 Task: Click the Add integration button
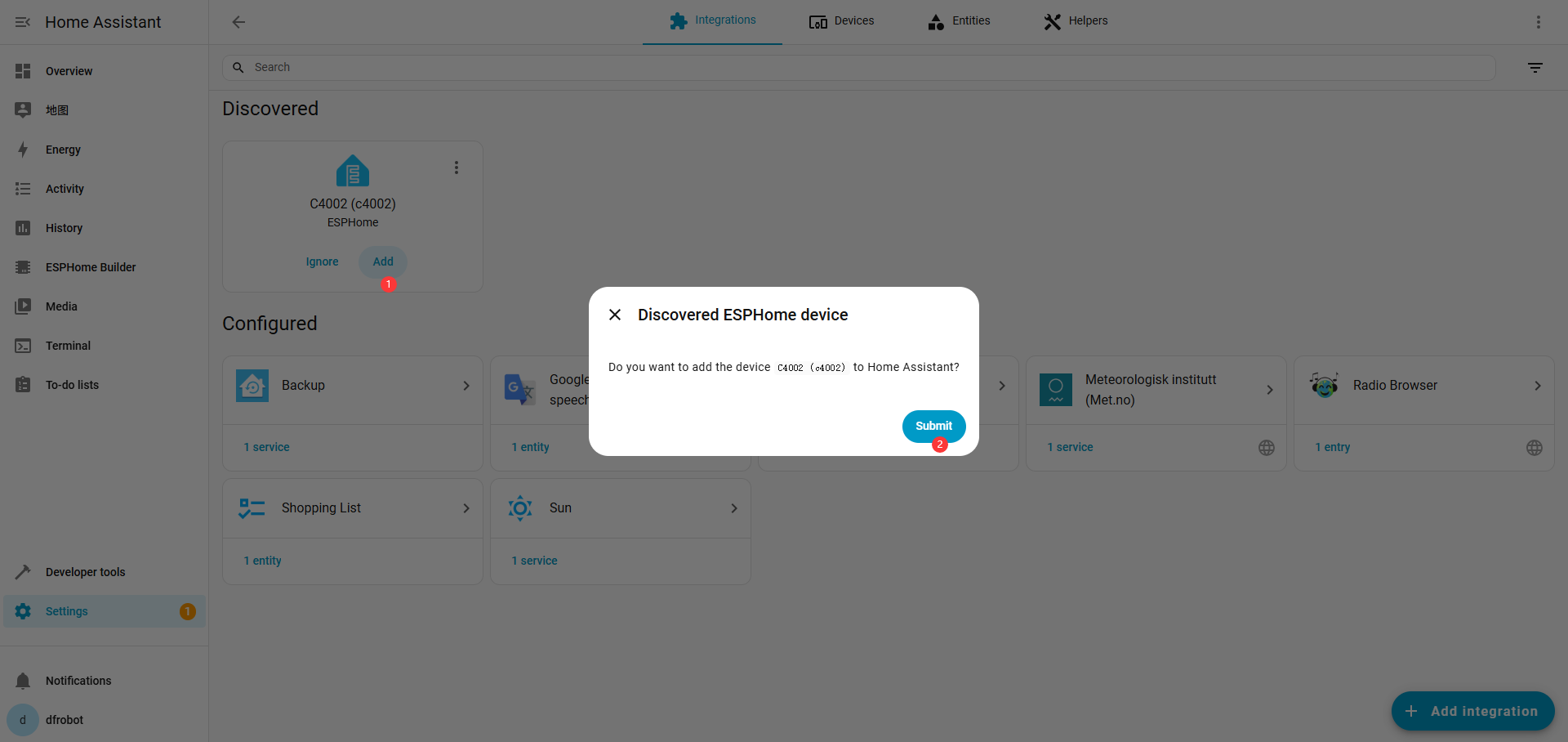[1472, 711]
